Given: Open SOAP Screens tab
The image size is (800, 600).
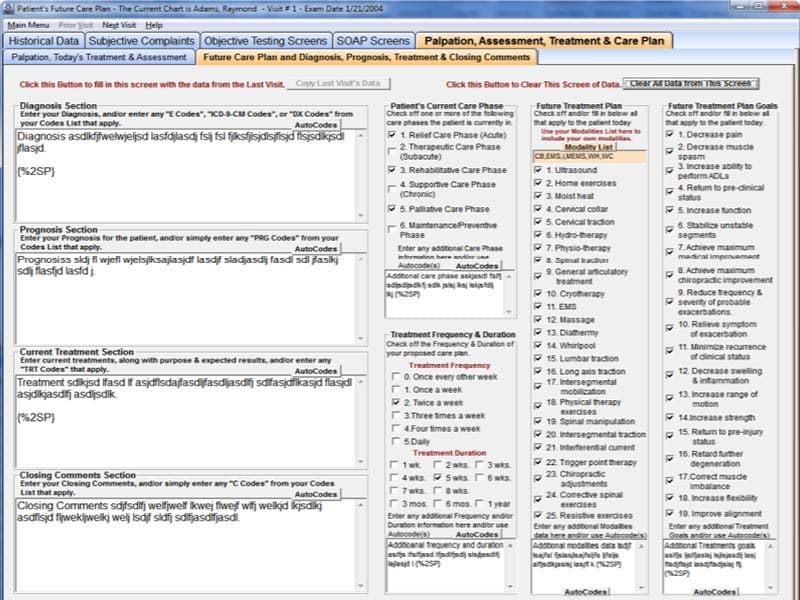Looking at the screenshot, I should [373, 41].
